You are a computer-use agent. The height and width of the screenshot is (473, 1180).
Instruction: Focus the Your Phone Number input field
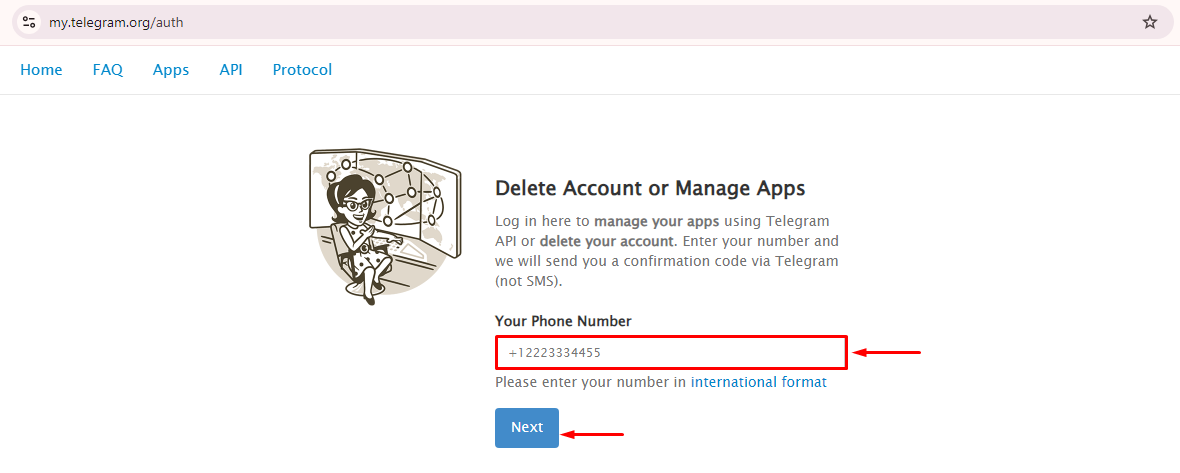(x=671, y=353)
